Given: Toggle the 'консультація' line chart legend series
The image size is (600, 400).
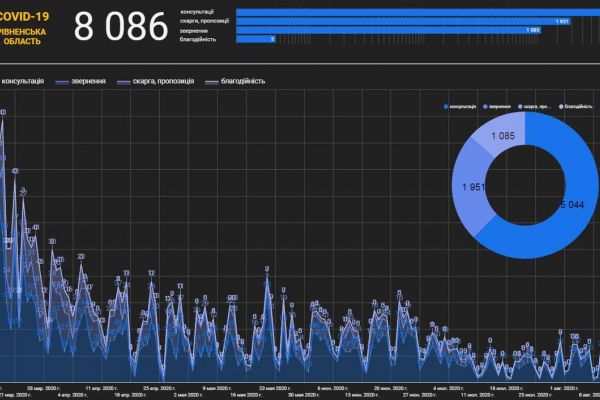Looking at the screenshot, I should 22,80.
